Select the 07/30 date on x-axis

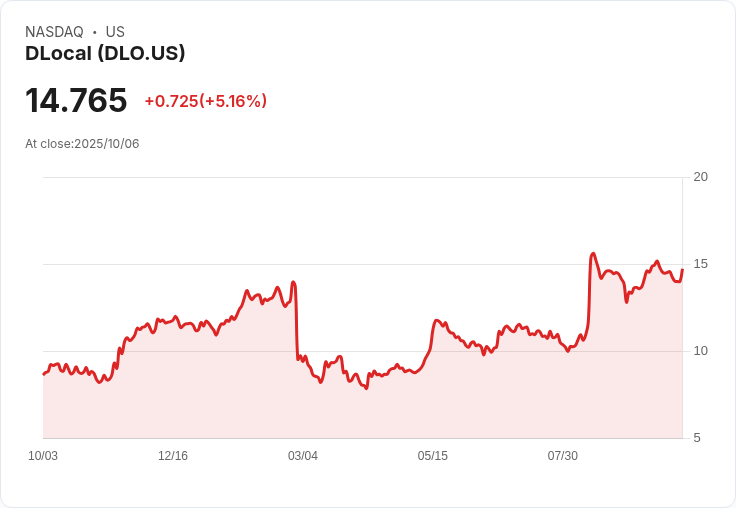pos(563,456)
